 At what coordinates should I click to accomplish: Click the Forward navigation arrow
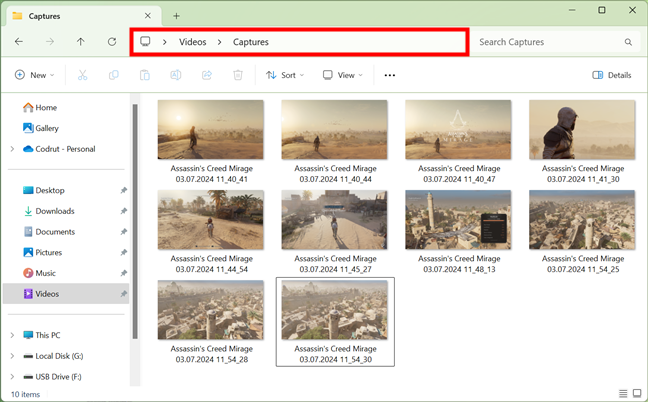click(50, 42)
